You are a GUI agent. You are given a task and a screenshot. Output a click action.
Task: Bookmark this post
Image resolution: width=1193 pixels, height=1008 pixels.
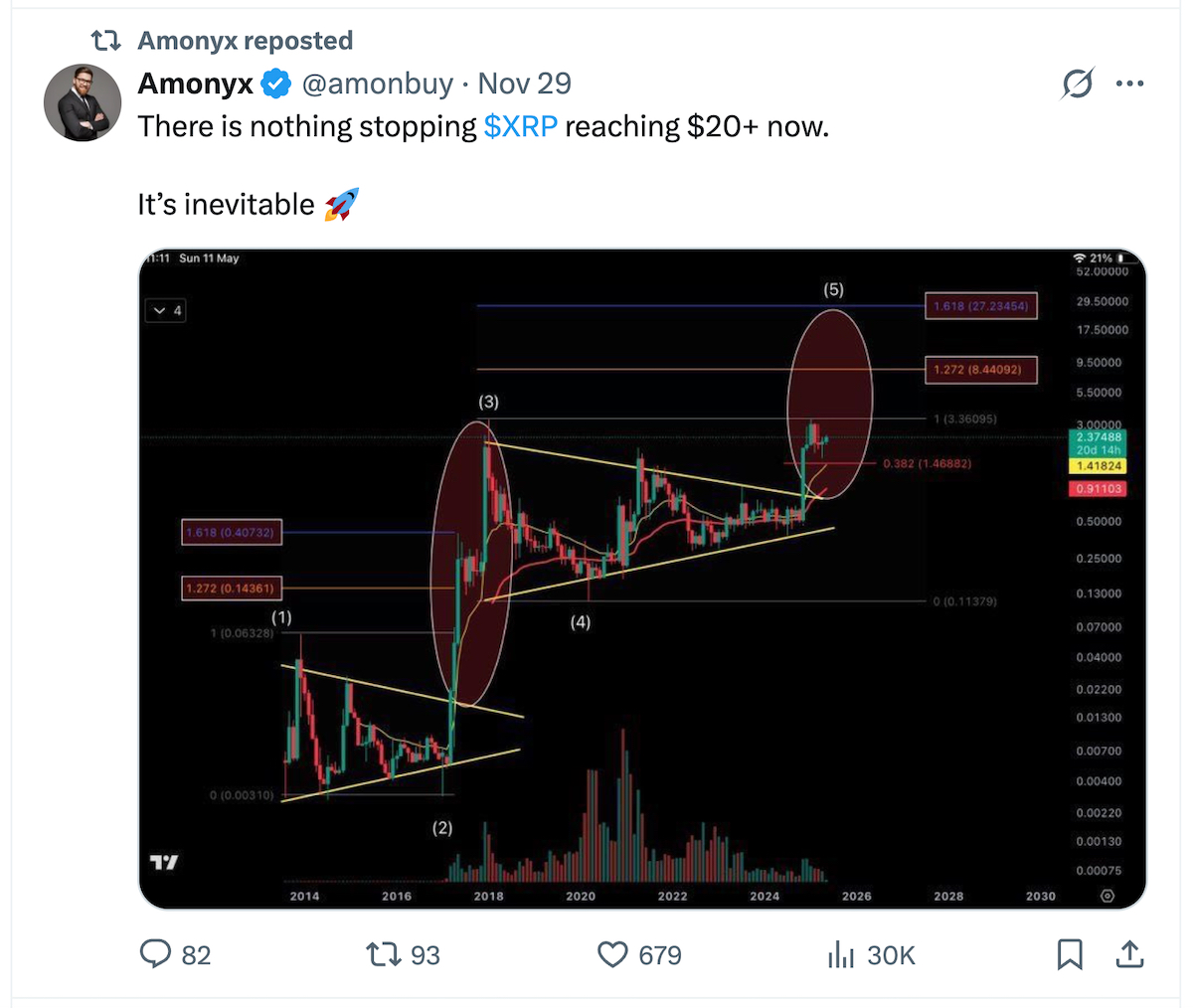pyautogui.click(x=1071, y=954)
